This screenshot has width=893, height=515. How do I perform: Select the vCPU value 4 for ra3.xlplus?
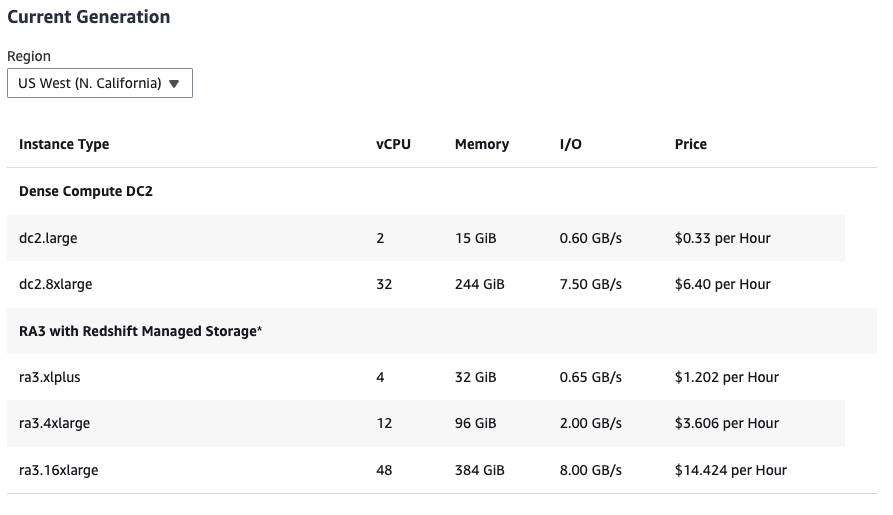(380, 377)
